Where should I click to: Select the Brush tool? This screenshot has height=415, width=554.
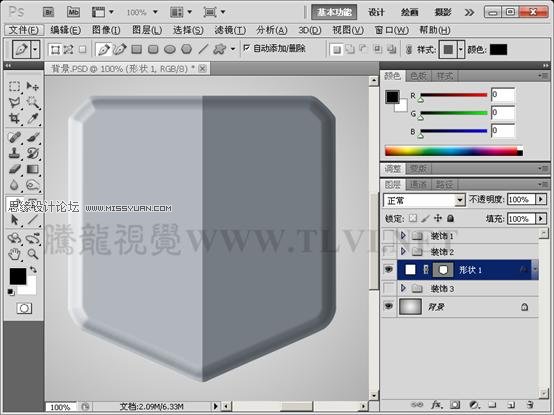pyautogui.click(x=33, y=137)
